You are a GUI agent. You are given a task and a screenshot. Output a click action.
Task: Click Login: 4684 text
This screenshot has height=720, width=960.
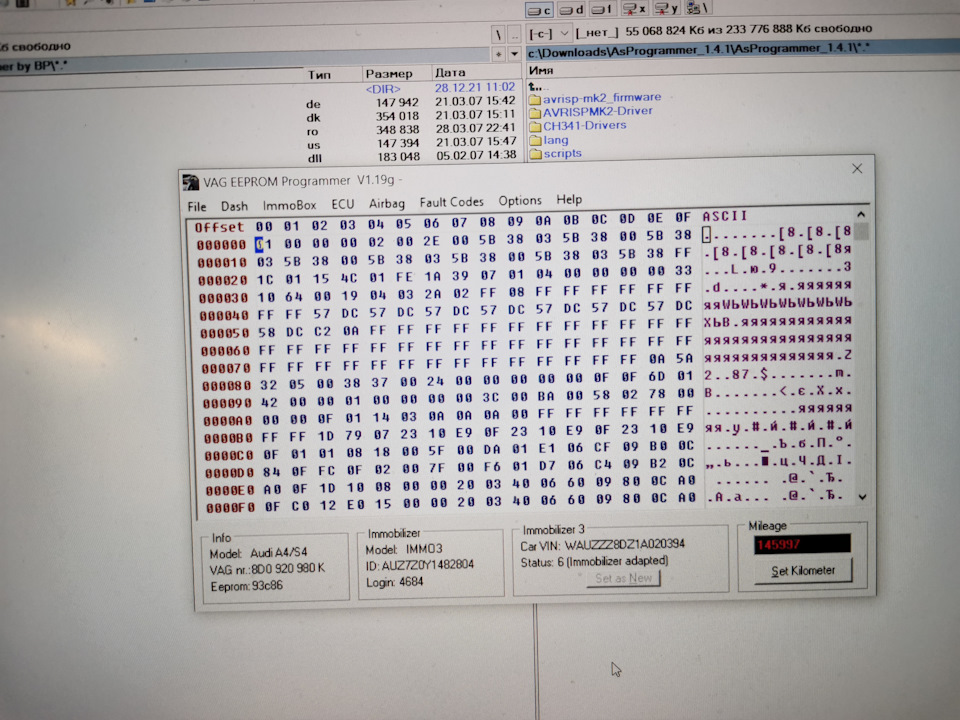pyautogui.click(x=394, y=582)
